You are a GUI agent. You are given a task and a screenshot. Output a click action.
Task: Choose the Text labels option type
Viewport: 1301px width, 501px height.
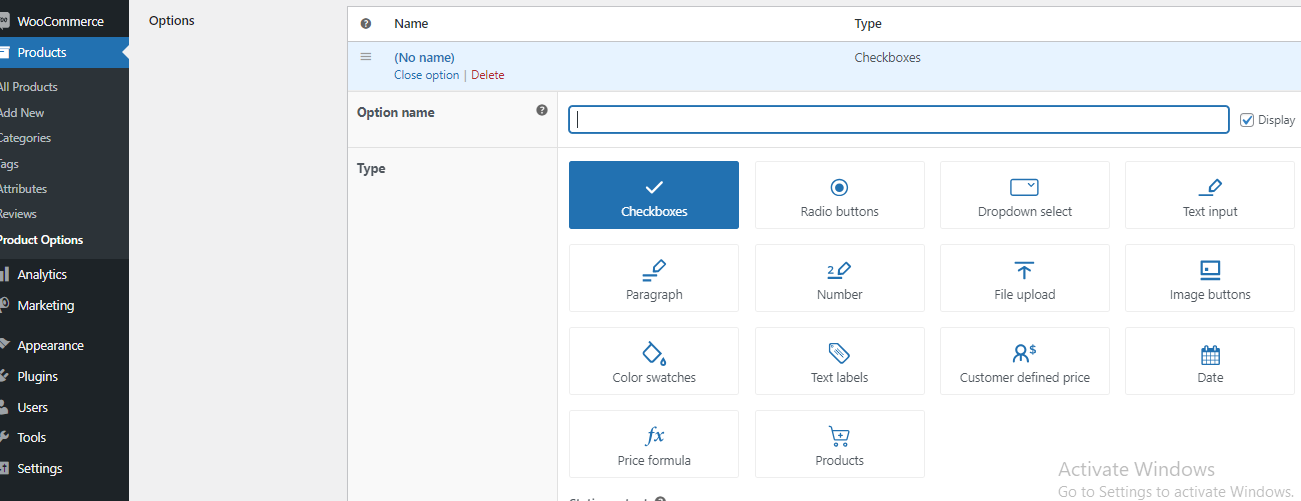click(839, 361)
